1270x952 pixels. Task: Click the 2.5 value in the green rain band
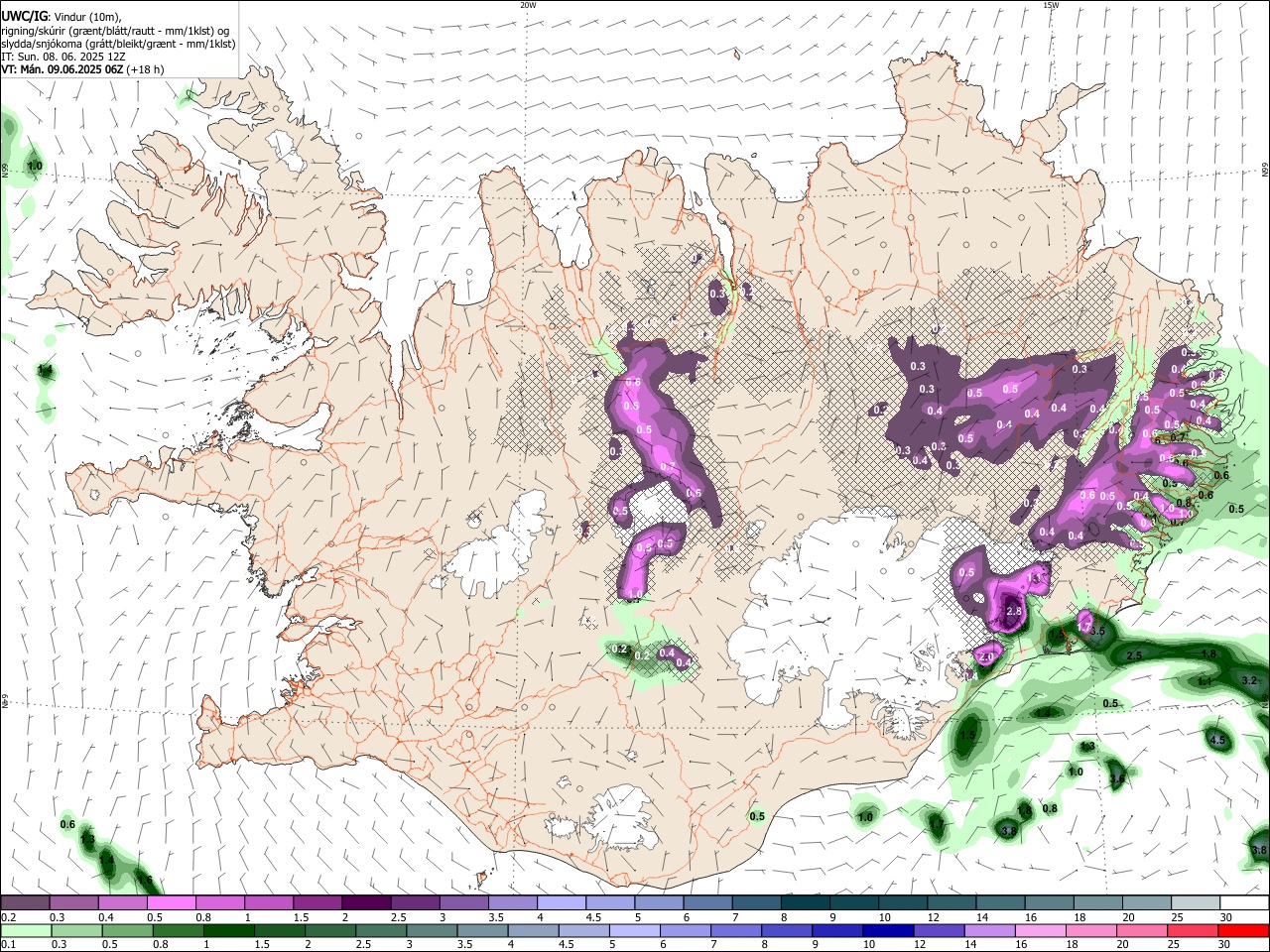[x=1135, y=656]
